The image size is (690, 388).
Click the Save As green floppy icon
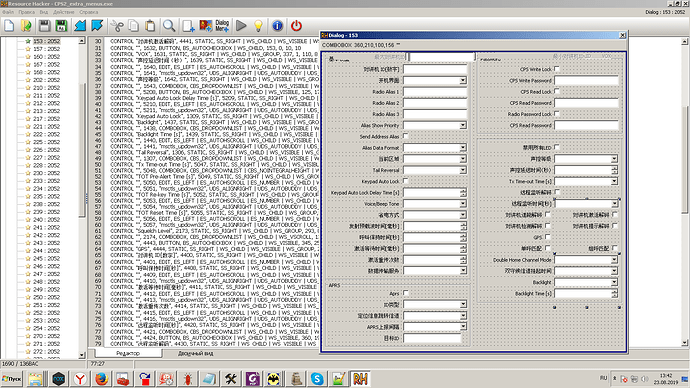(x=61, y=26)
